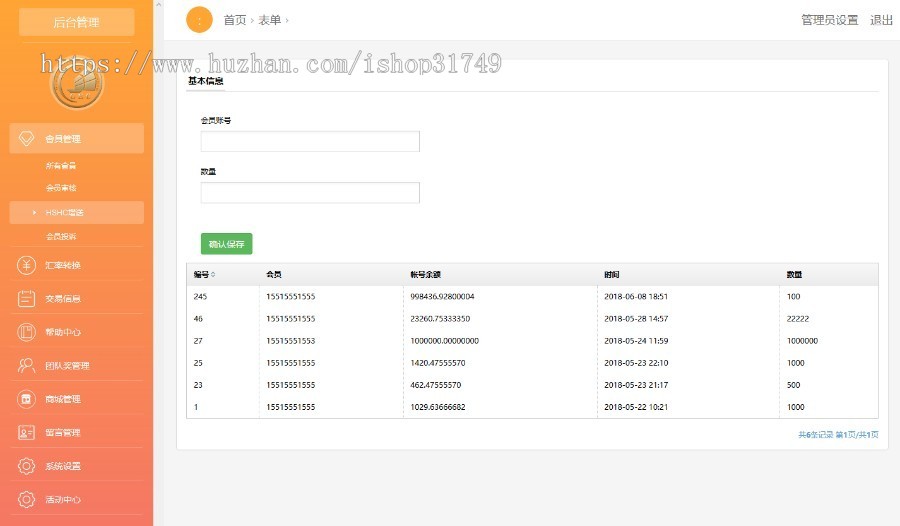Open the 所有会员 submenu item

point(61,165)
